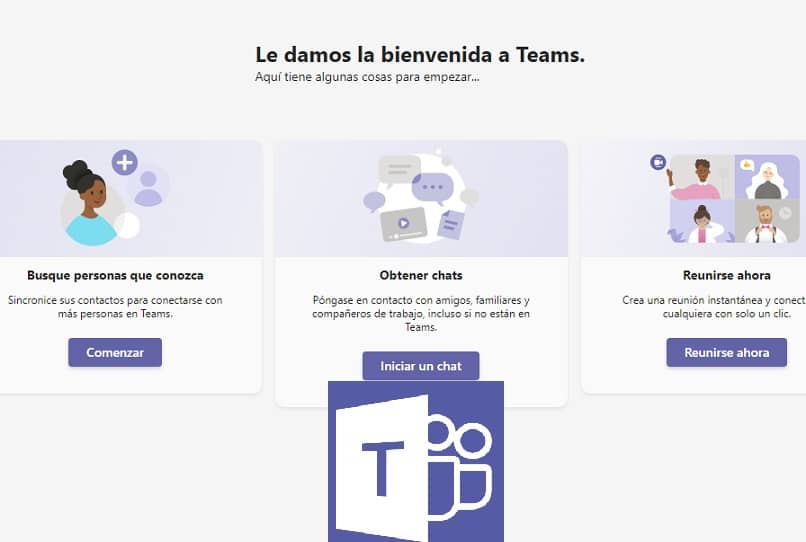Click the "Póngase en contacto con amigos" description

pos(420,313)
